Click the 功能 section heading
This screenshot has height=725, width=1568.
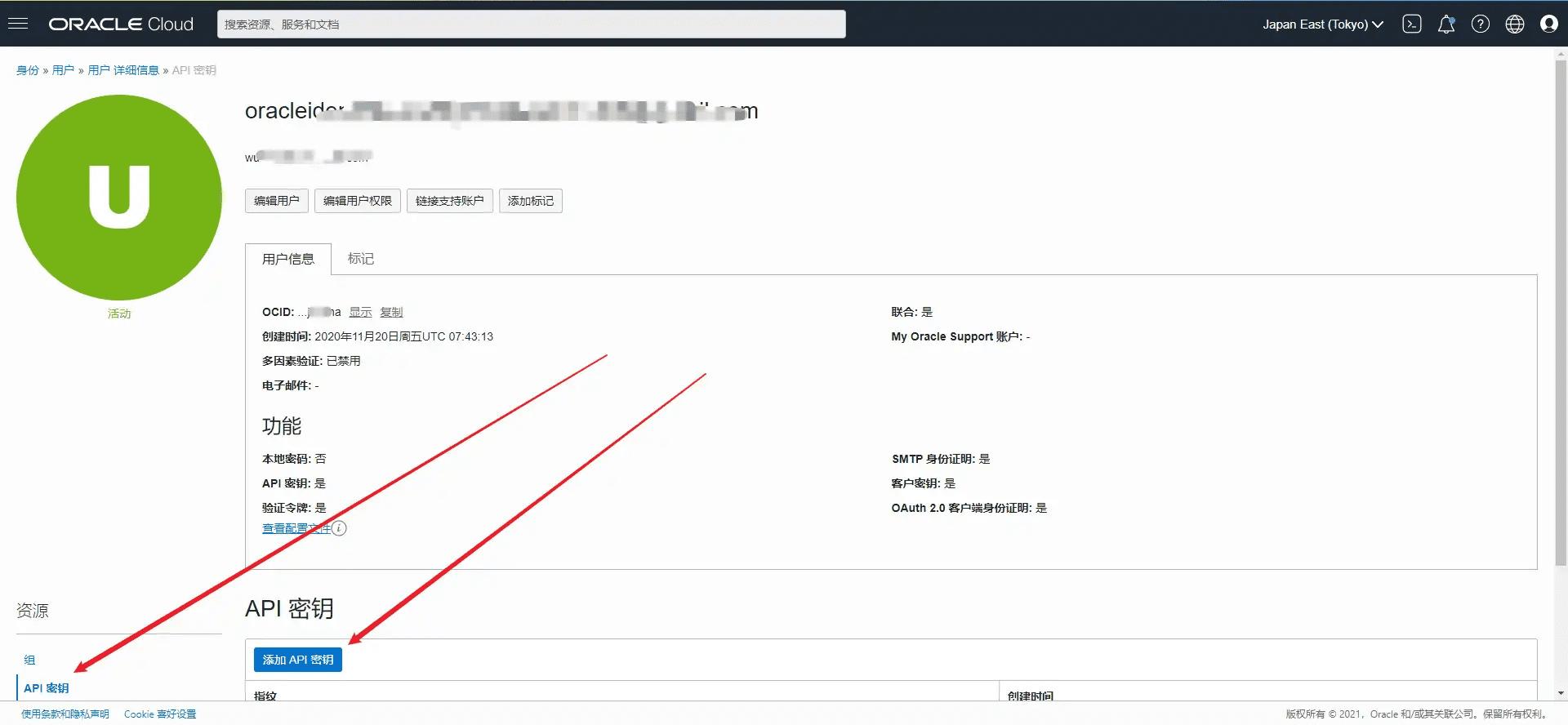(x=282, y=426)
